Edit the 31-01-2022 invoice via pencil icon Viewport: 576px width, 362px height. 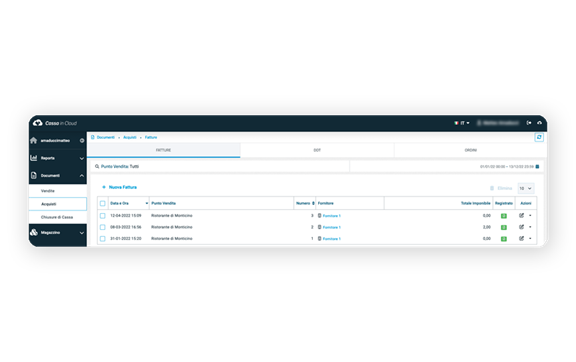pyautogui.click(x=521, y=238)
